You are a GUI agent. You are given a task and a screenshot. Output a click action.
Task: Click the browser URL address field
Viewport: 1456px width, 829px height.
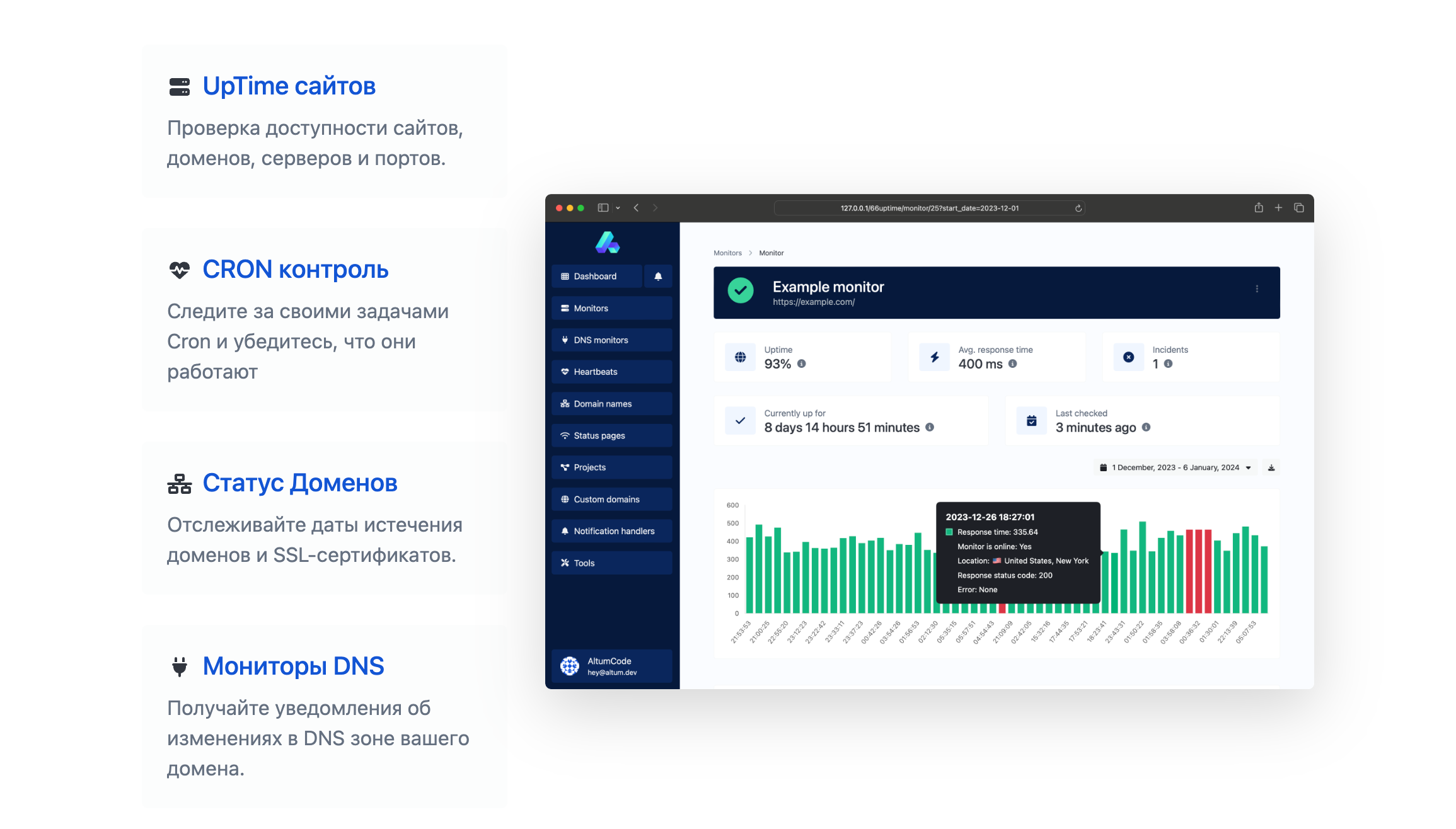(x=929, y=209)
